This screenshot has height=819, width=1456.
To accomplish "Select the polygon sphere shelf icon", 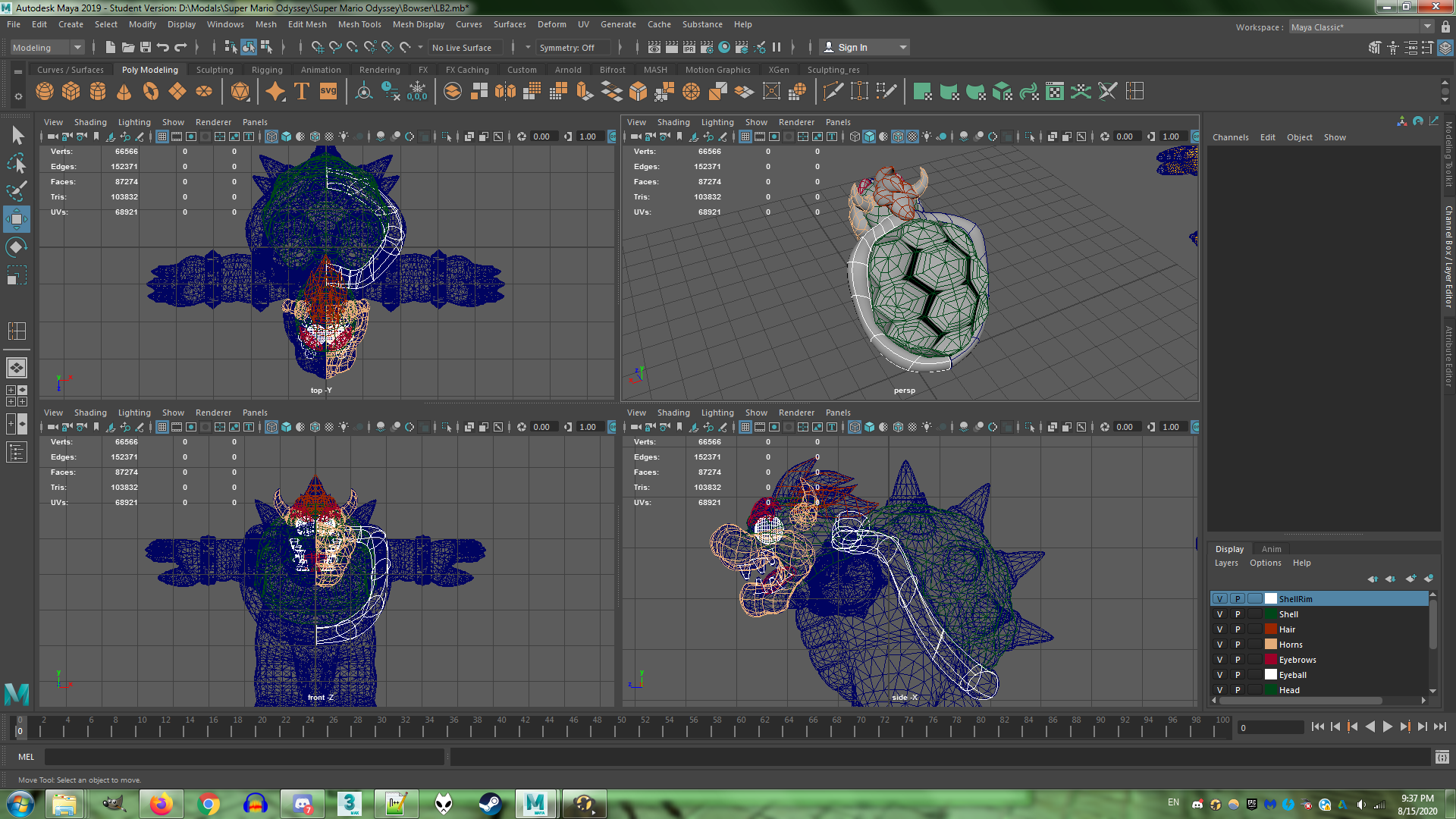I will tap(45, 92).
